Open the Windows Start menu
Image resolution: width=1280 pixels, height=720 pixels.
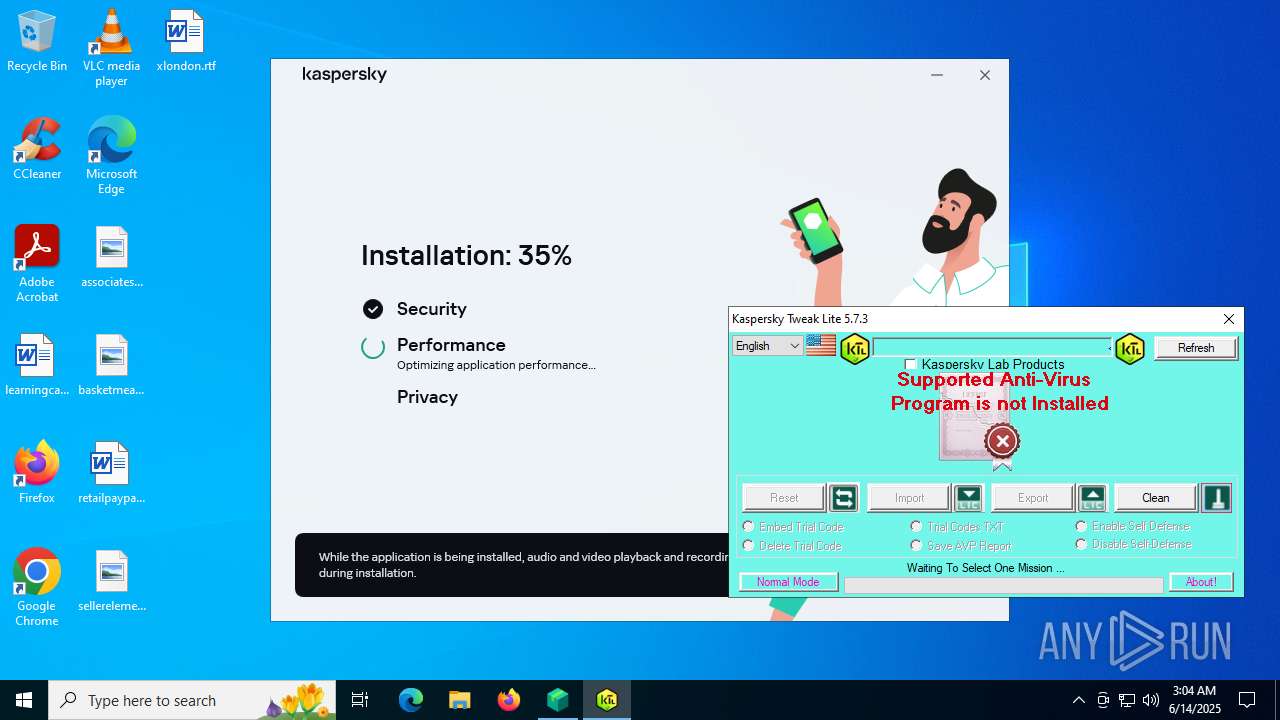(x=24, y=700)
